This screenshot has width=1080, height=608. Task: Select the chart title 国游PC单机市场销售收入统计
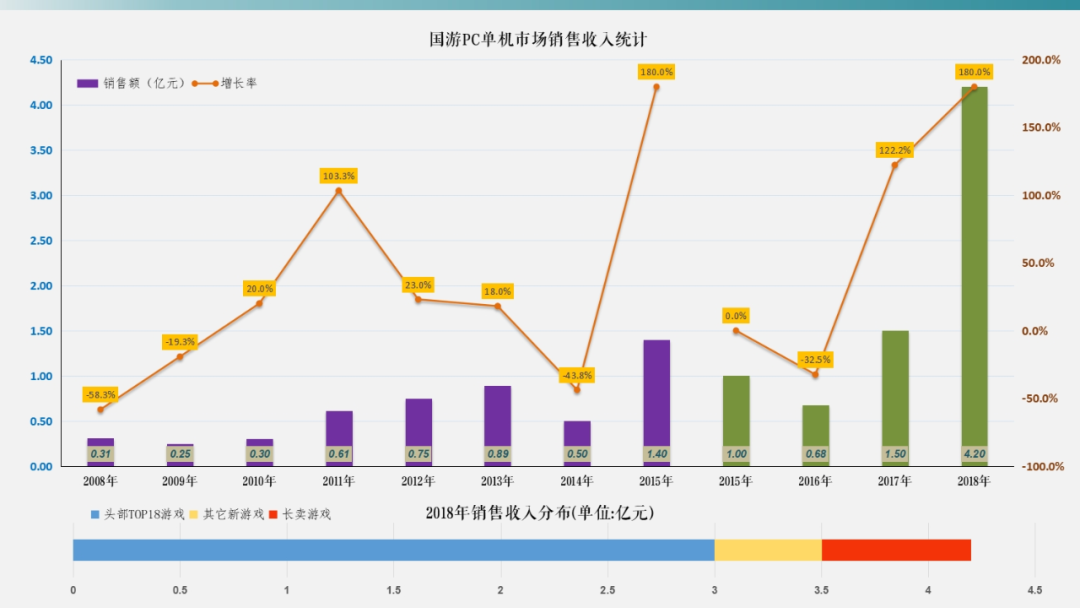[x=538, y=40]
